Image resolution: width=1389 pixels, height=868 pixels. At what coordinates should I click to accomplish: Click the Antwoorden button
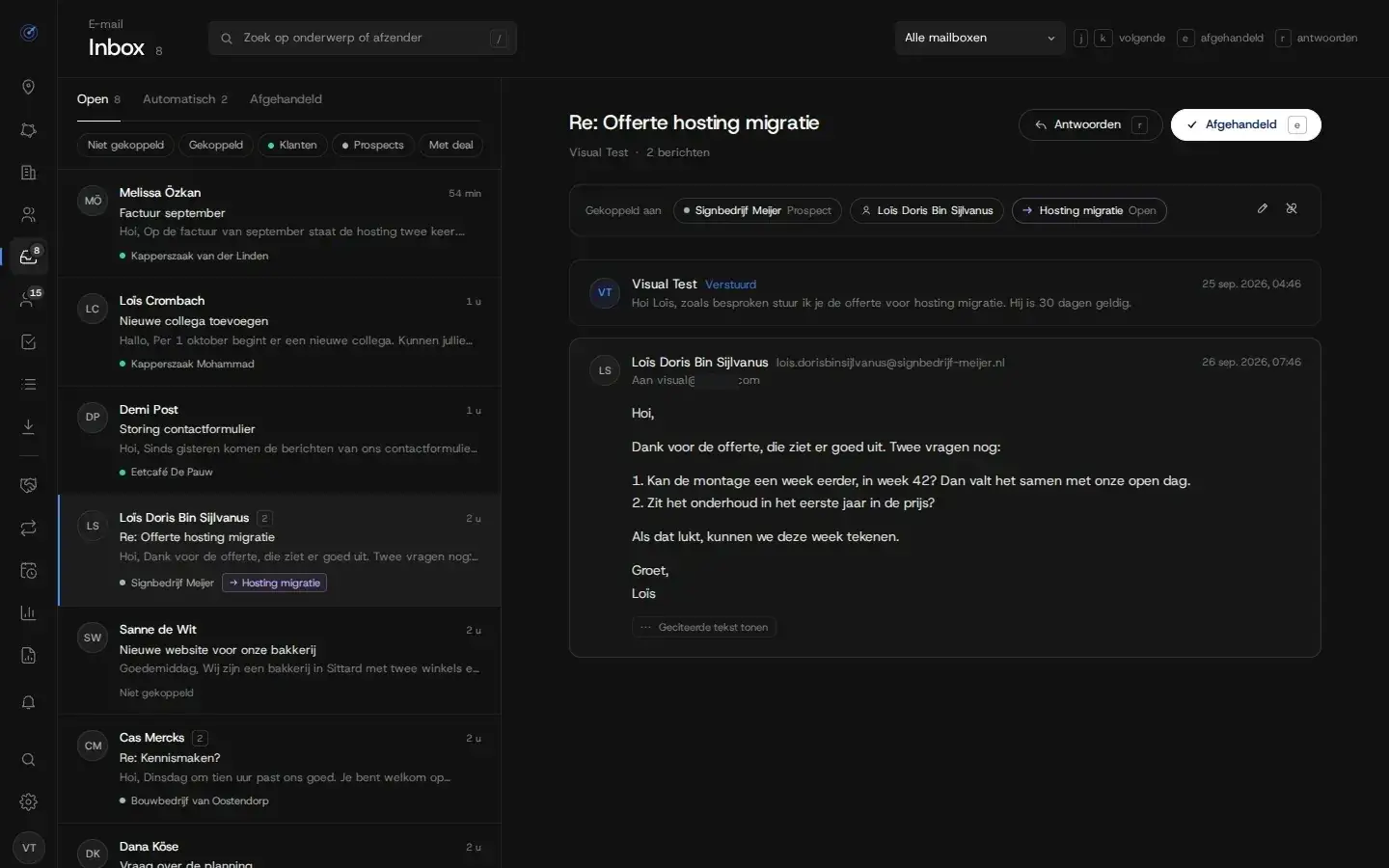(x=1090, y=124)
